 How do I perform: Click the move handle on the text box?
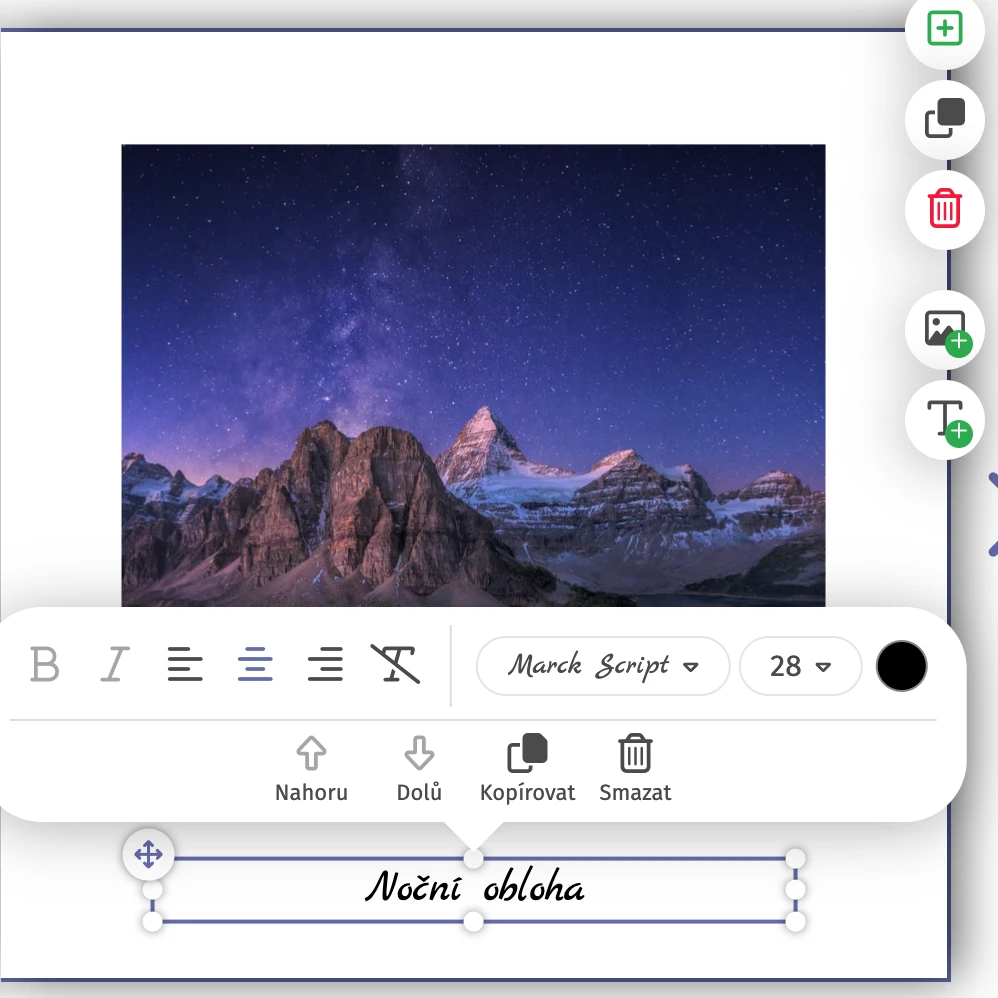[x=148, y=855]
